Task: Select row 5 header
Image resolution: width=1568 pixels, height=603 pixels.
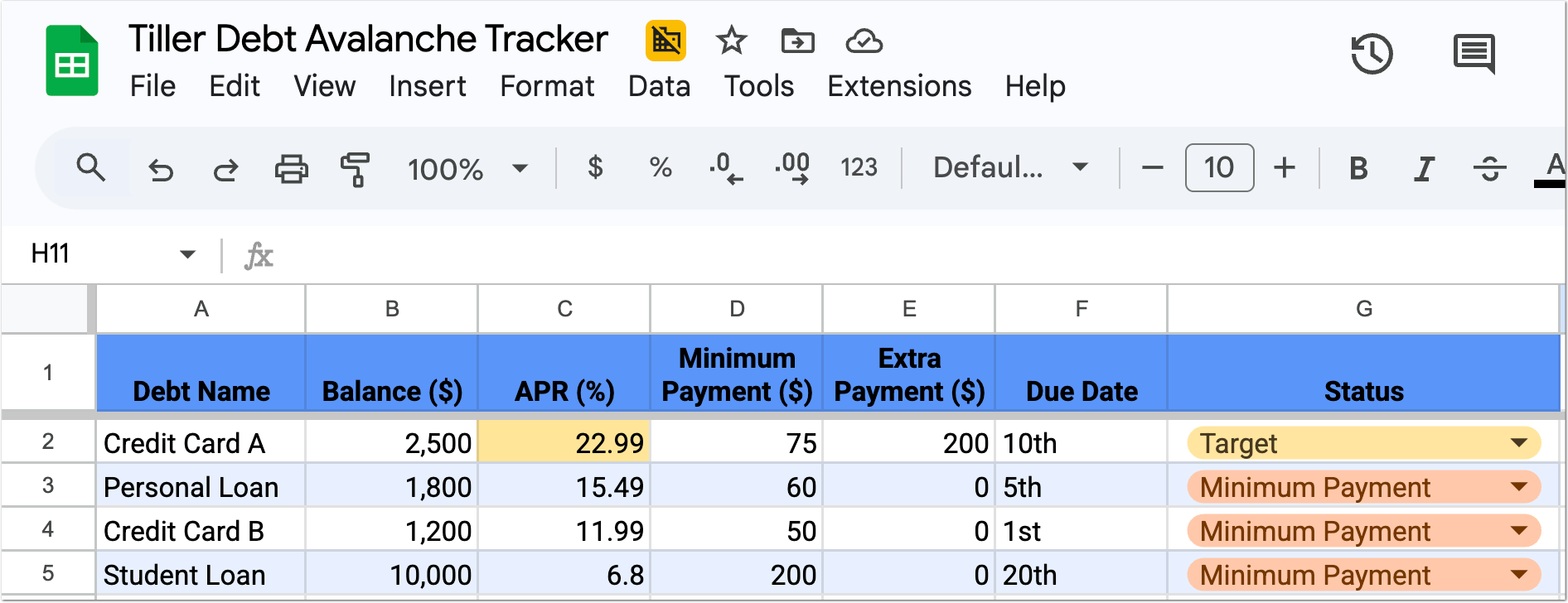Action: (48, 573)
